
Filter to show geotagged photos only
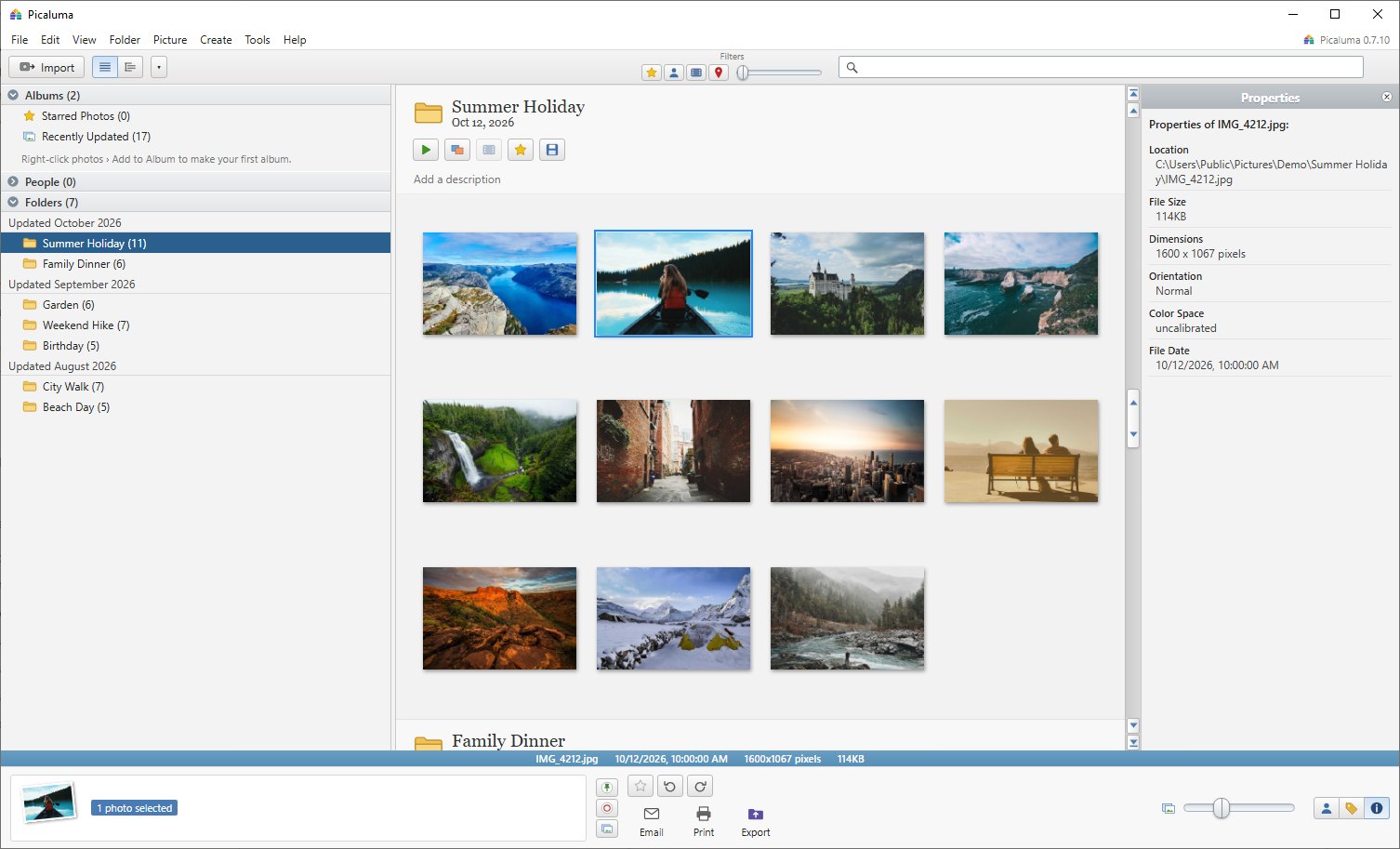coord(719,73)
